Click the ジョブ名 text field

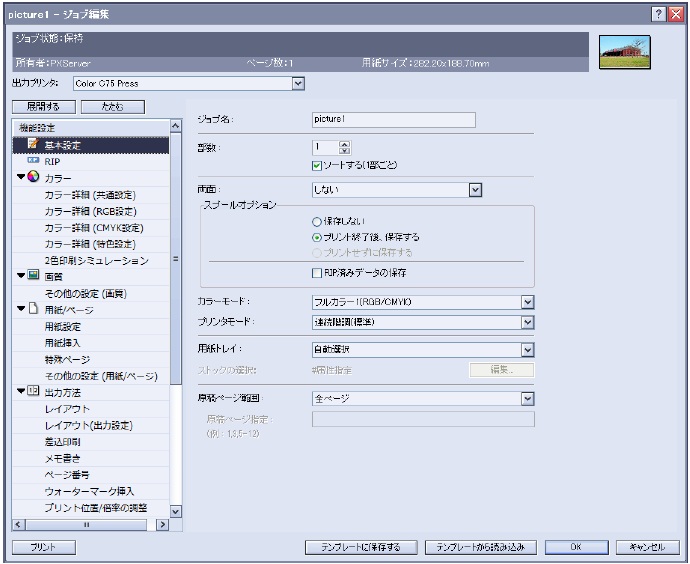click(393, 121)
